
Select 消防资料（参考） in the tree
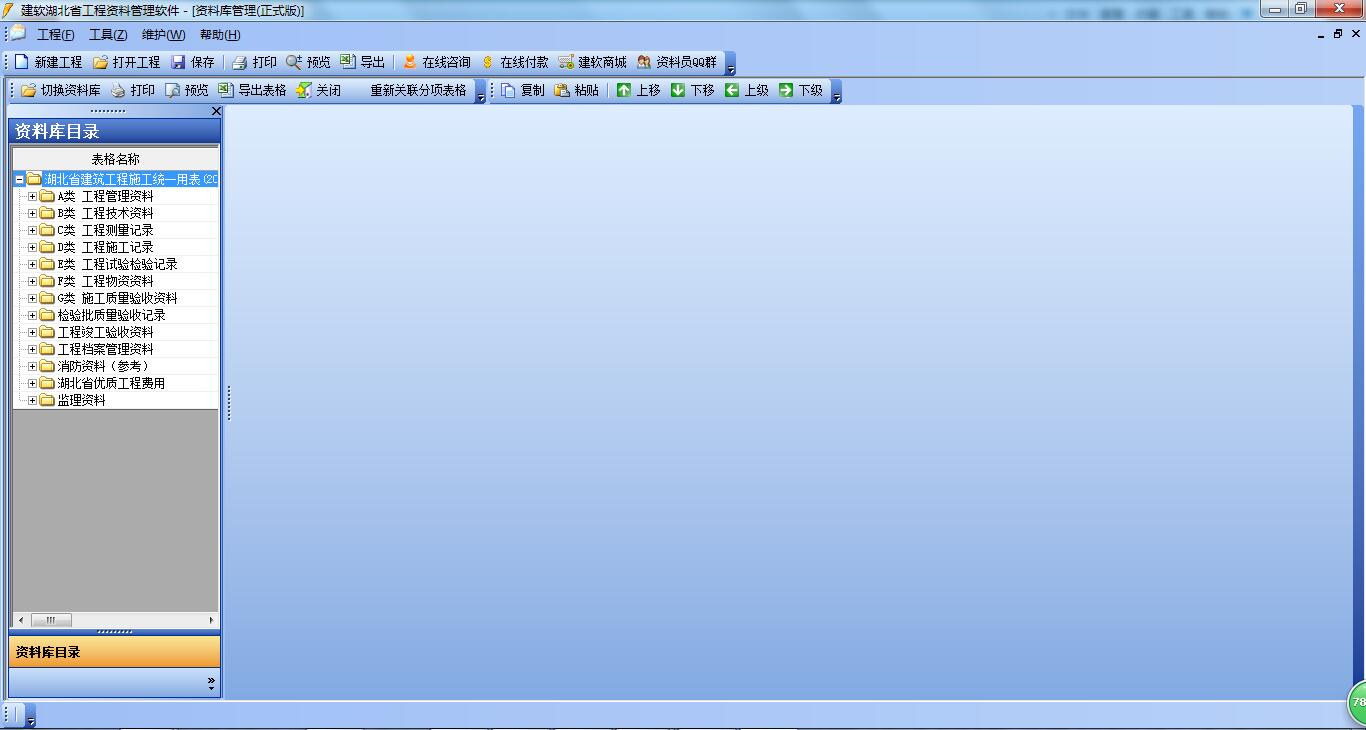pos(106,366)
